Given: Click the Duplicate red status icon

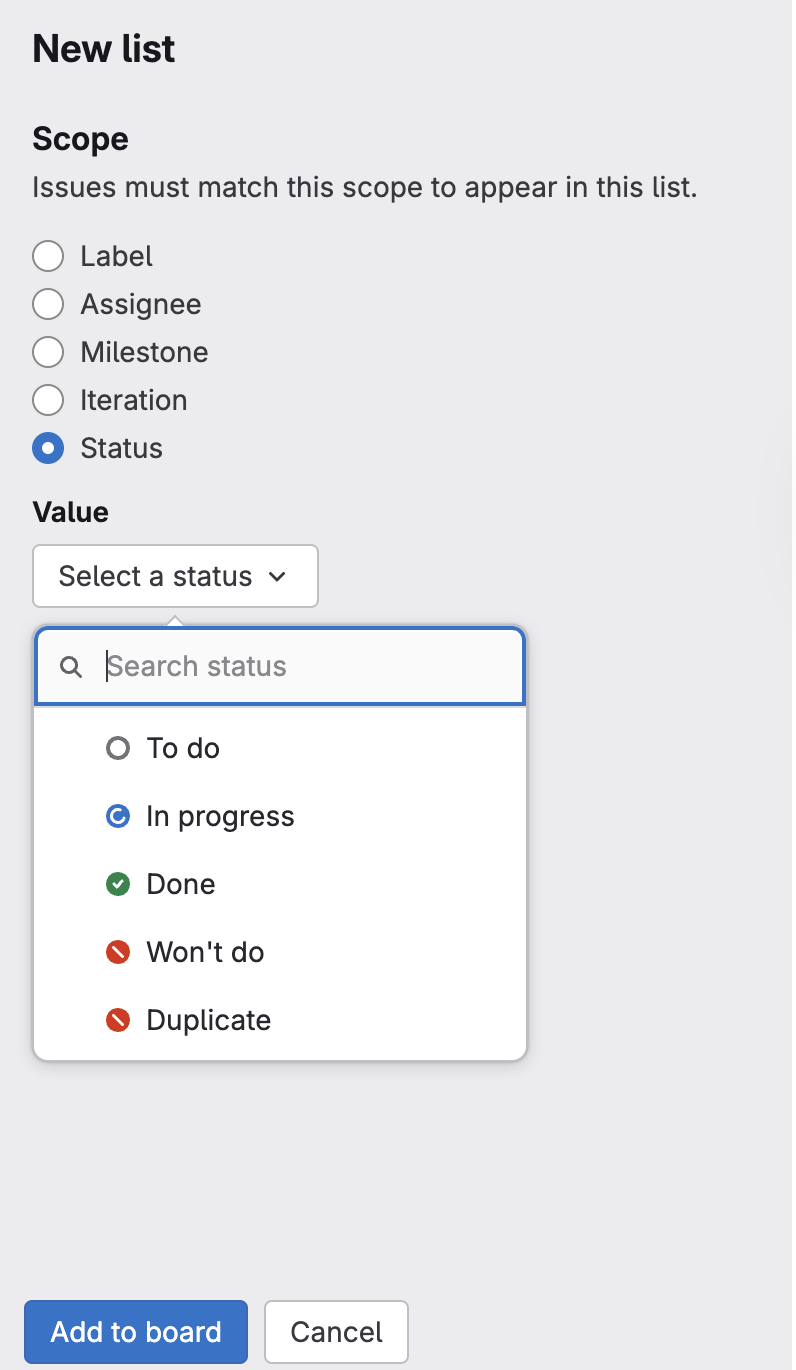Looking at the screenshot, I should [x=117, y=1019].
